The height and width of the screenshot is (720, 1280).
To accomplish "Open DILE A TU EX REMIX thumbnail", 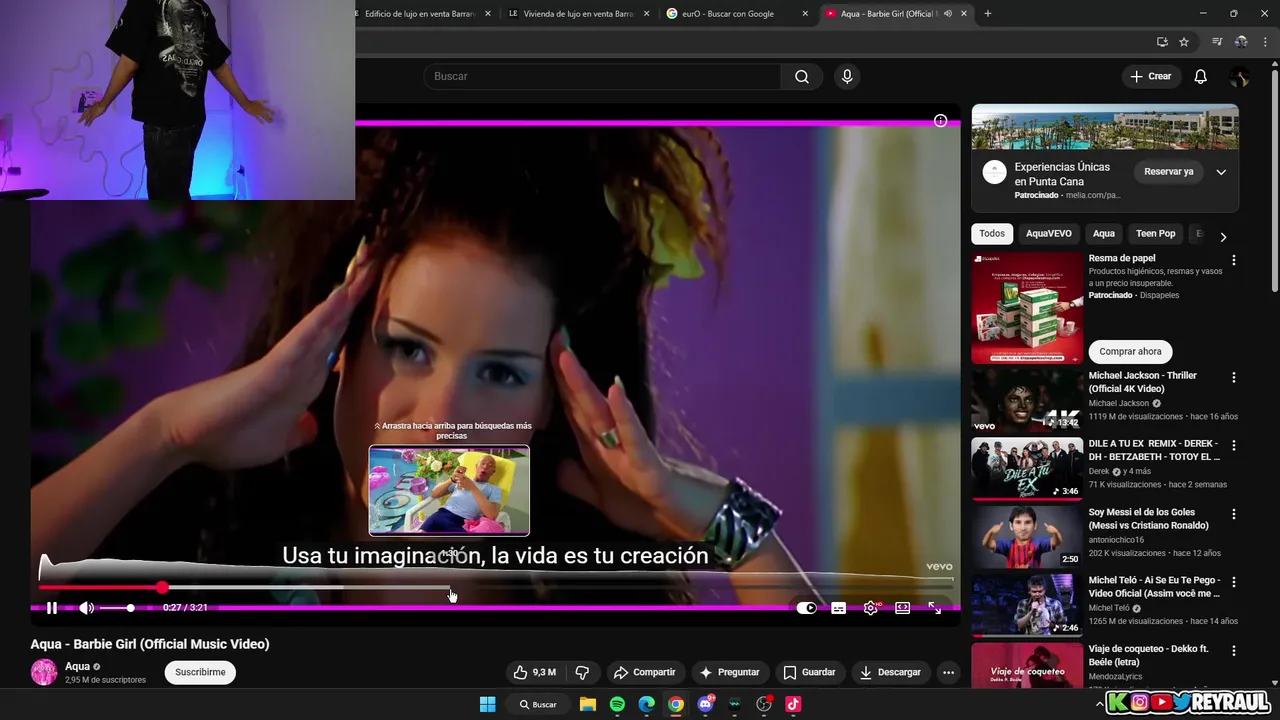I will [x=1027, y=468].
